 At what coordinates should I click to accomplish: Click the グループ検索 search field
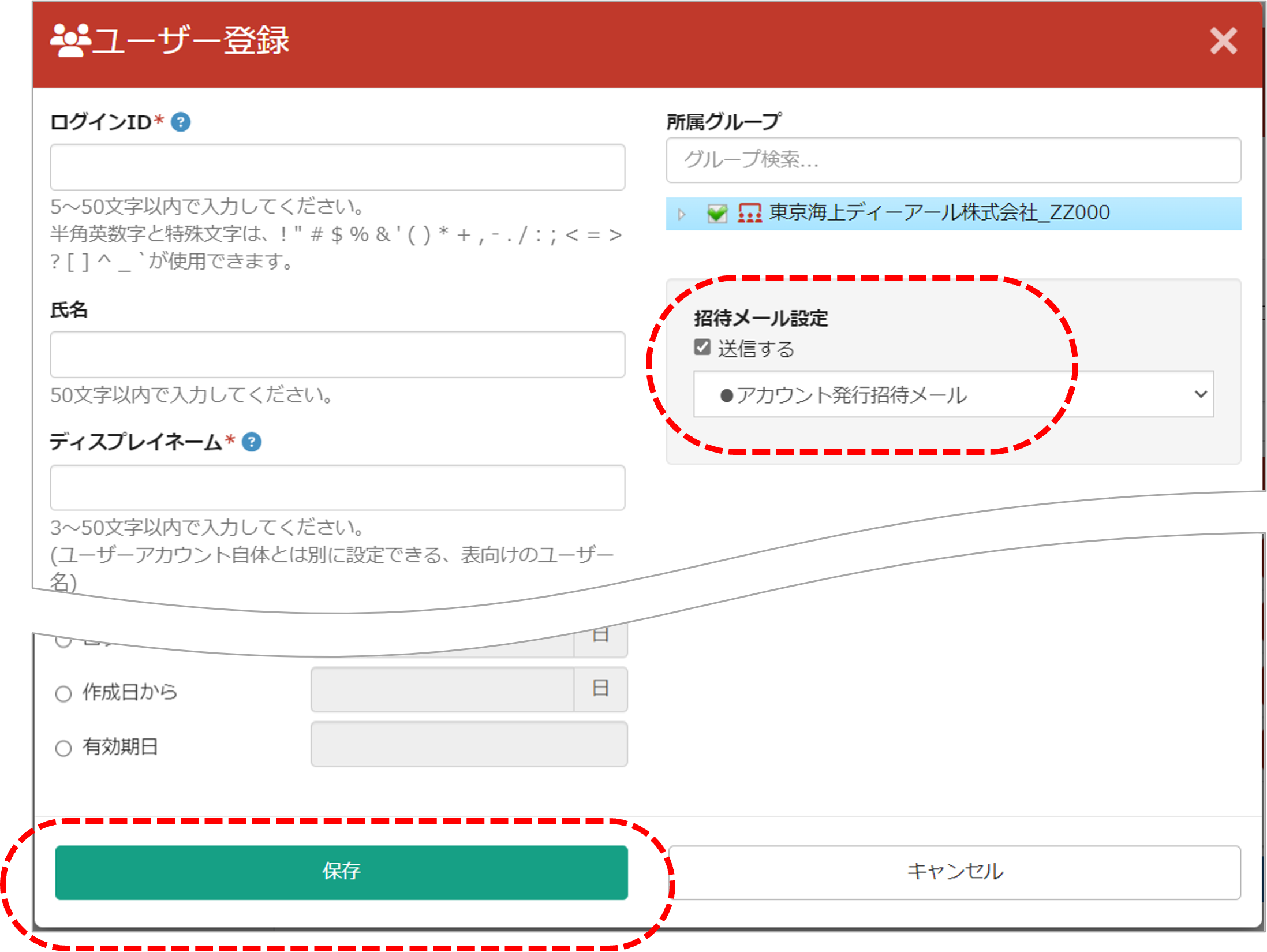[953, 160]
